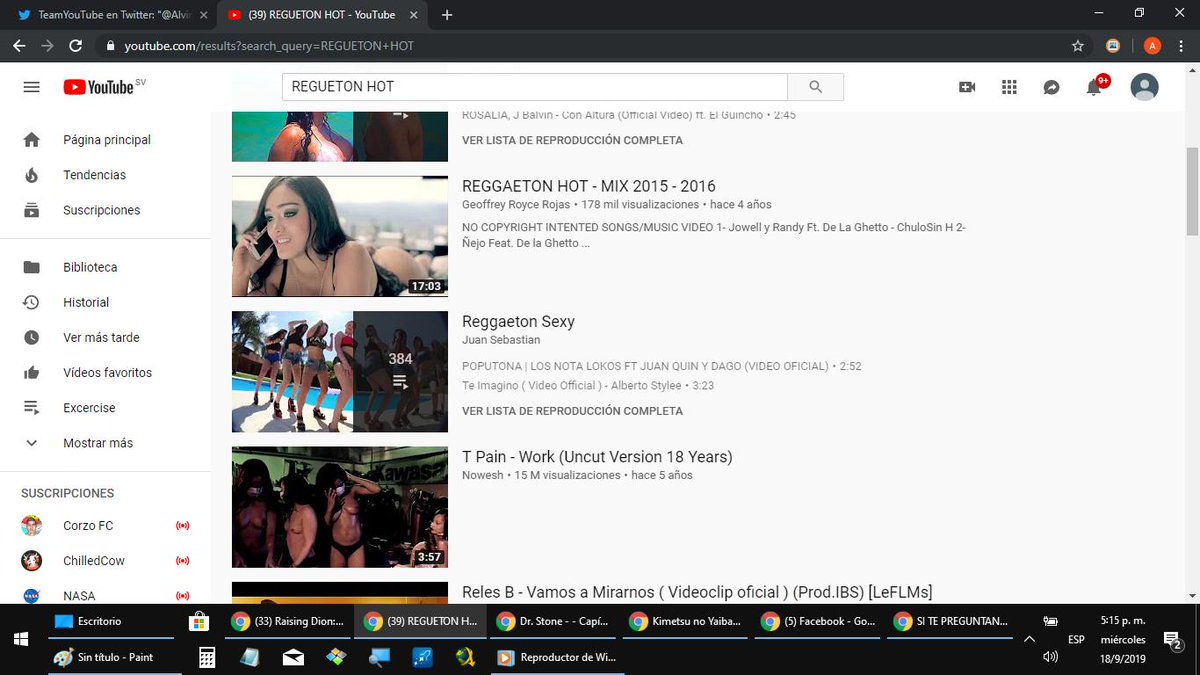Open Chrome three-dot menu
This screenshot has width=1200, height=675.
click(1183, 46)
